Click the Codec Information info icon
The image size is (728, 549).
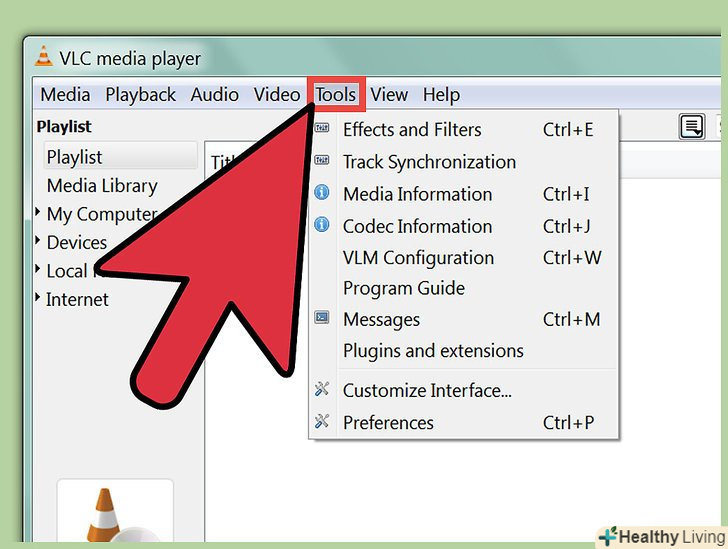click(x=322, y=225)
